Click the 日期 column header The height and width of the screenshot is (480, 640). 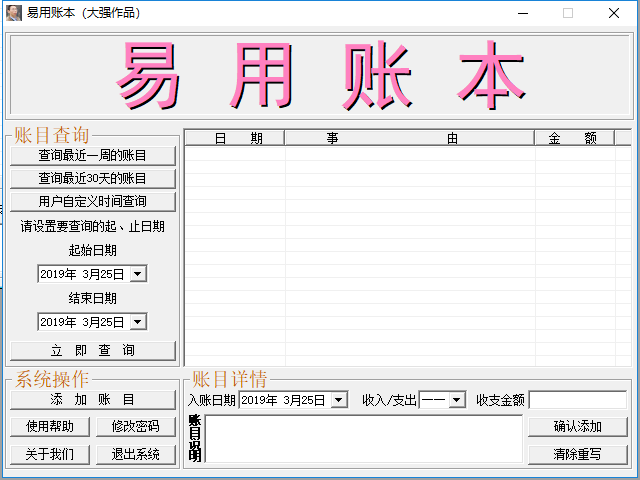236,138
